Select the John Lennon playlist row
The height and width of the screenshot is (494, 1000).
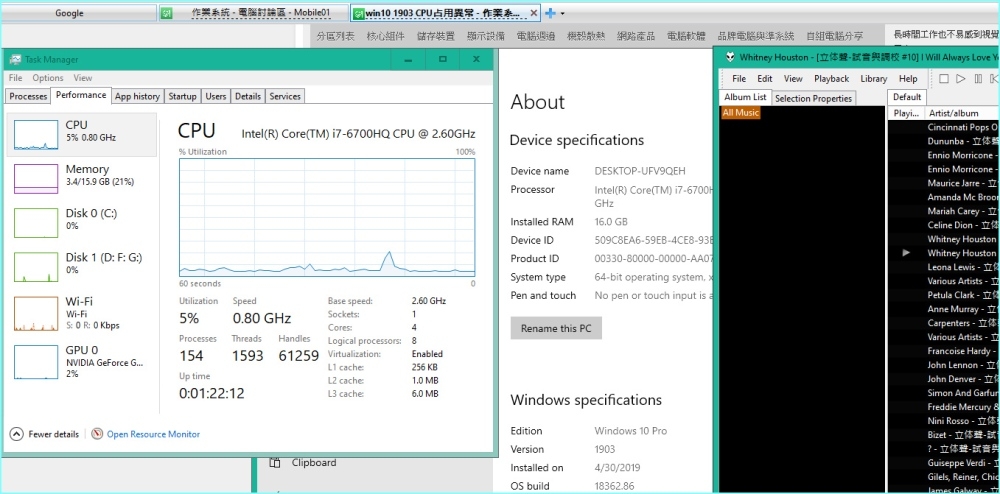944,365
